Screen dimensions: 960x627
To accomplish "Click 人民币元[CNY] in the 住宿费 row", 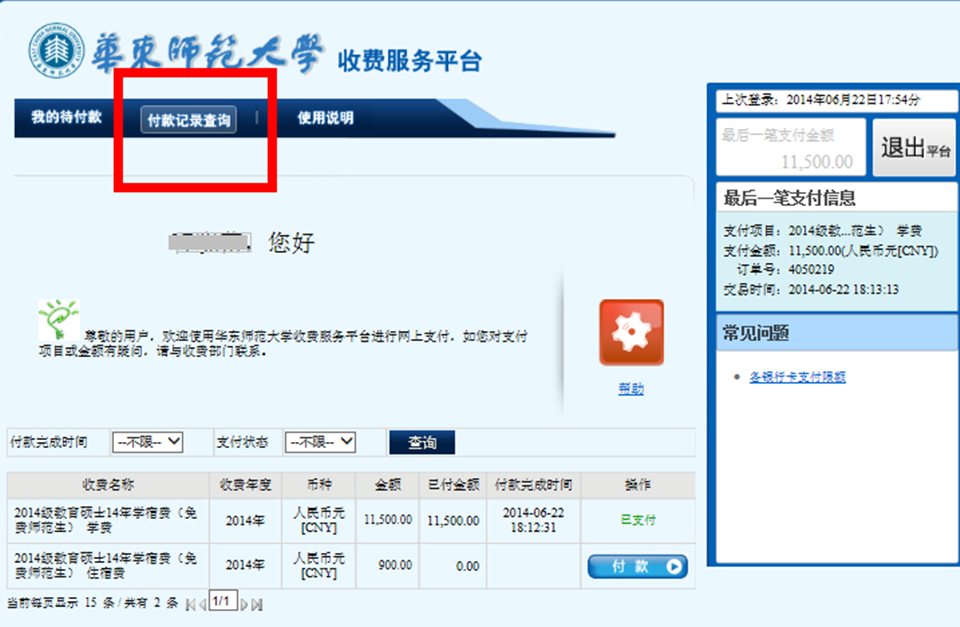I will tap(319, 566).
